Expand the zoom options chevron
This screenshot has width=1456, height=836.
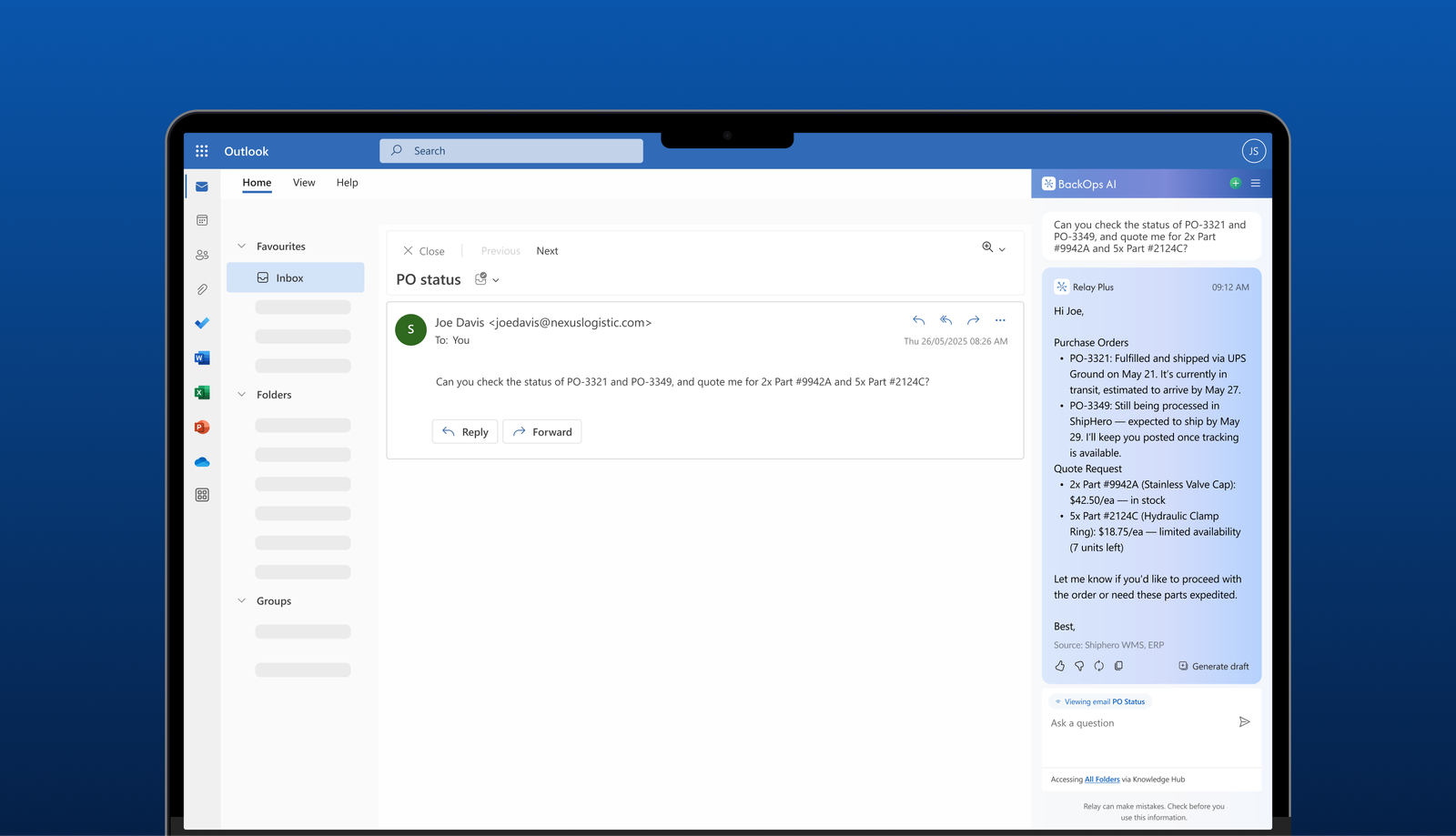1002,249
